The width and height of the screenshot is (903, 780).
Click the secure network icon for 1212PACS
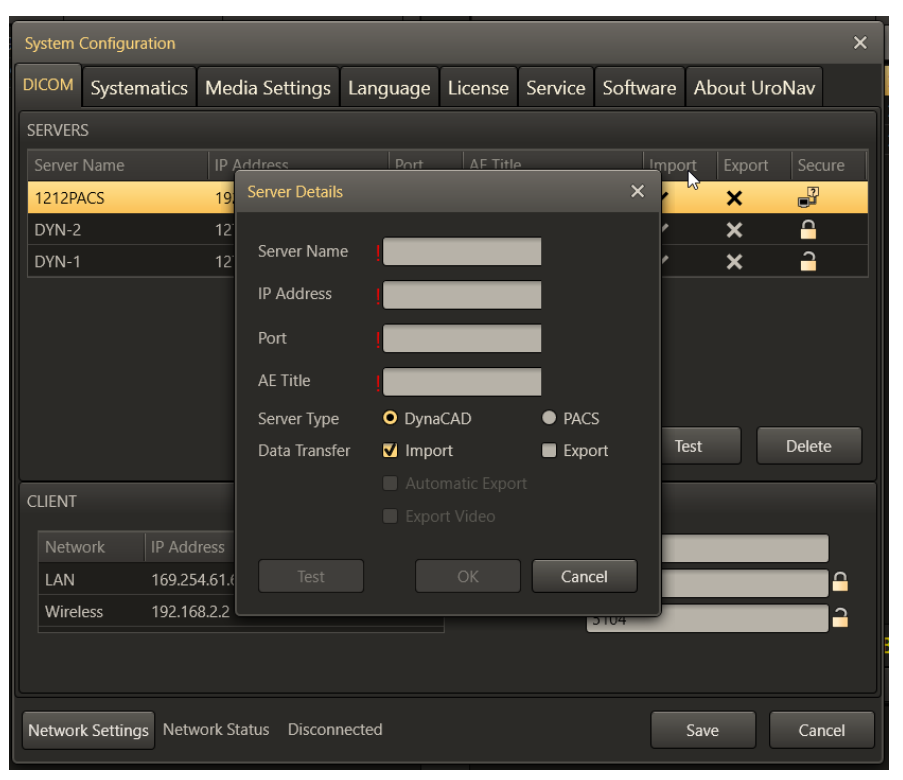(808, 197)
